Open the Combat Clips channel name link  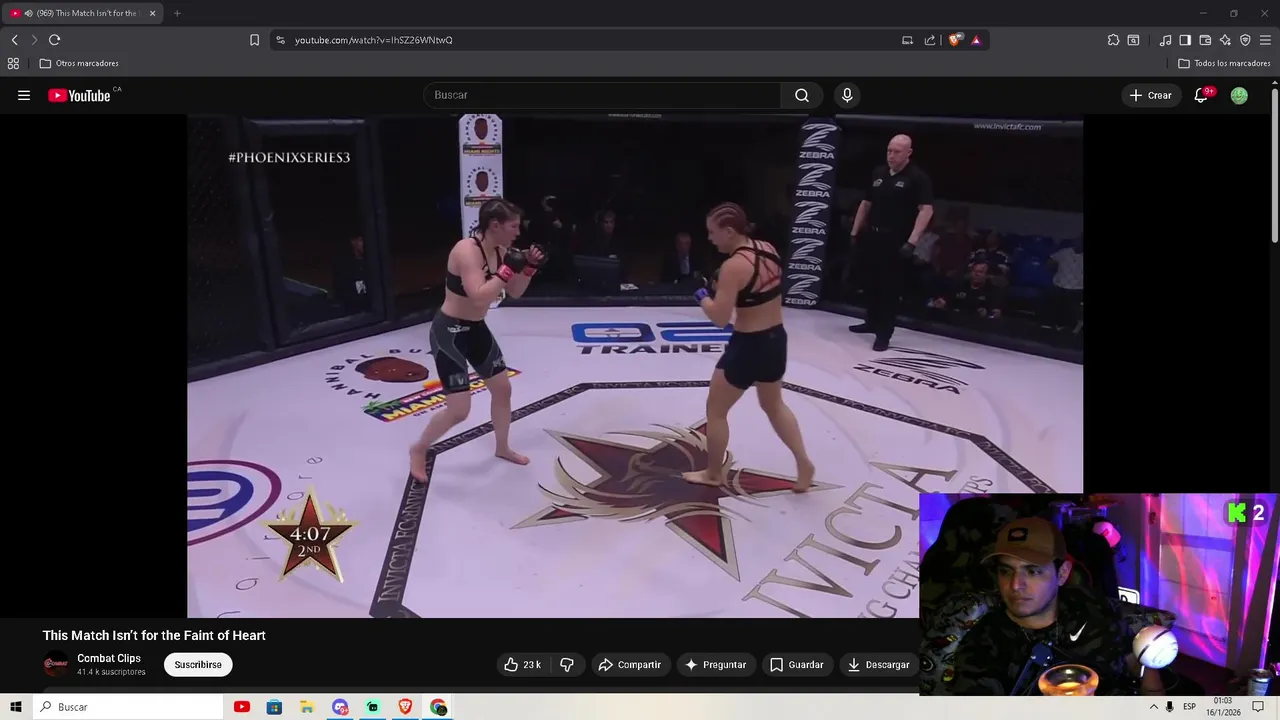(109, 658)
